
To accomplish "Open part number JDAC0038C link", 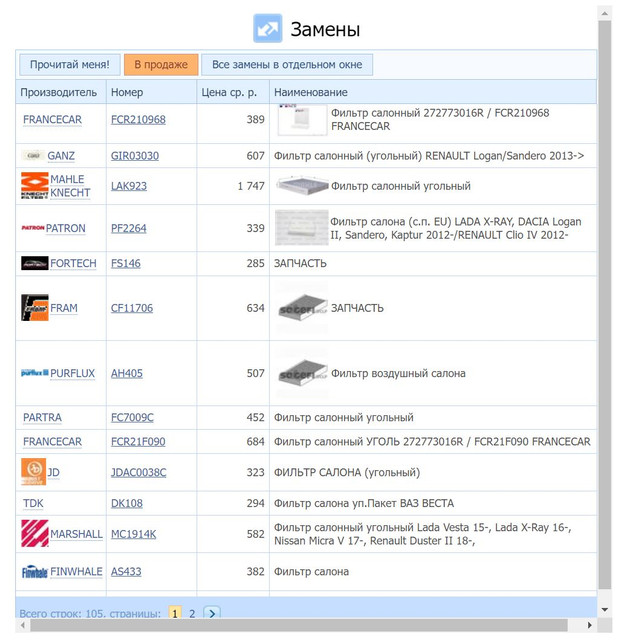I will [138, 472].
